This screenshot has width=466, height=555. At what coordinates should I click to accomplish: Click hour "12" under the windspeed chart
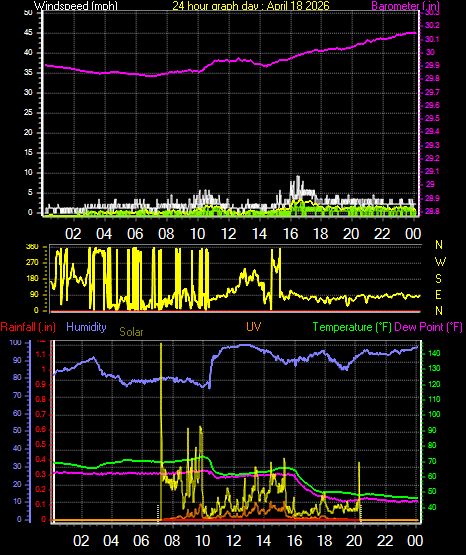click(228, 234)
